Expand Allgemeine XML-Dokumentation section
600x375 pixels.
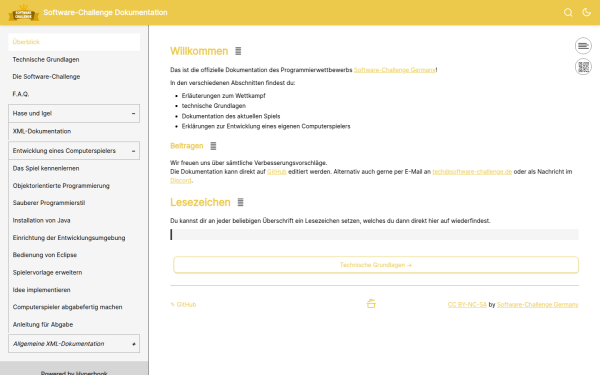pos(74,344)
